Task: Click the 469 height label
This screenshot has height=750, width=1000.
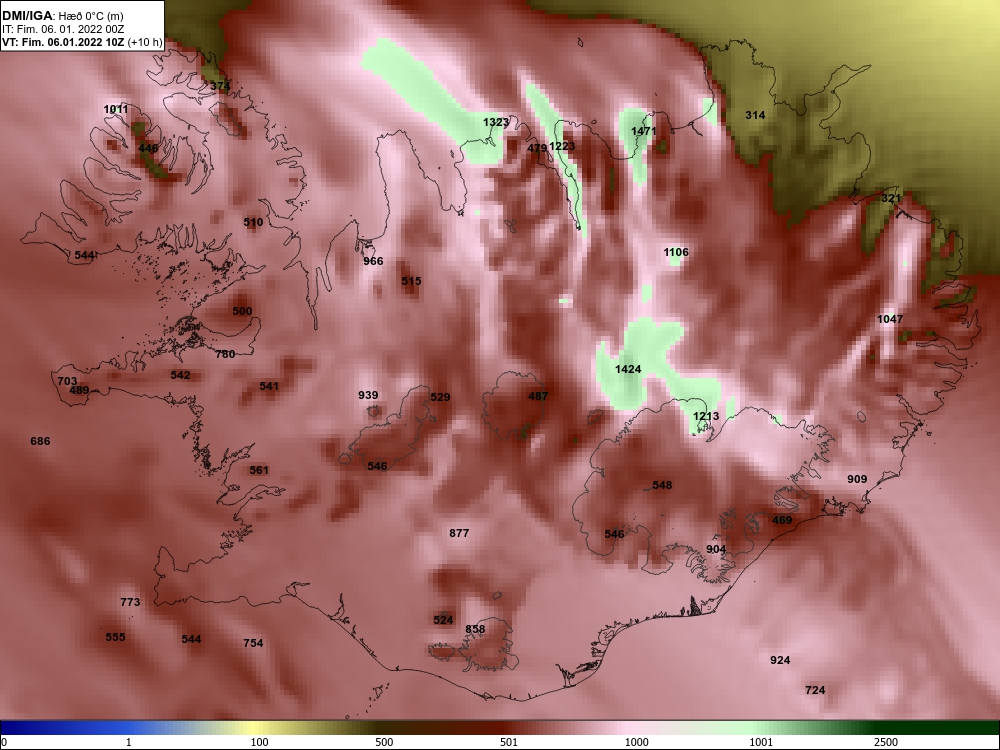Action: pyautogui.click(x=782, y=520)
